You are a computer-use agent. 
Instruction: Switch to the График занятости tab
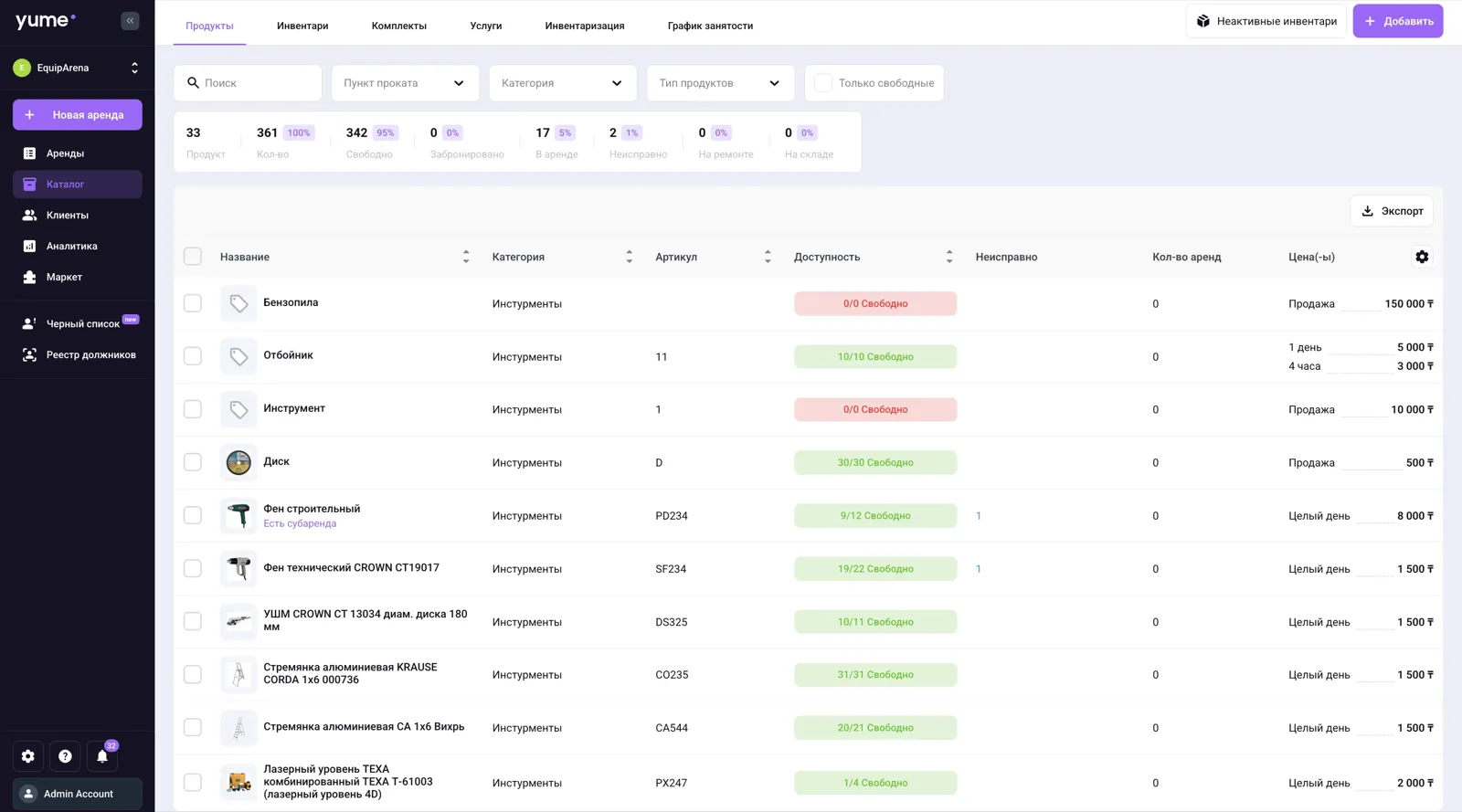coord(710,26)
